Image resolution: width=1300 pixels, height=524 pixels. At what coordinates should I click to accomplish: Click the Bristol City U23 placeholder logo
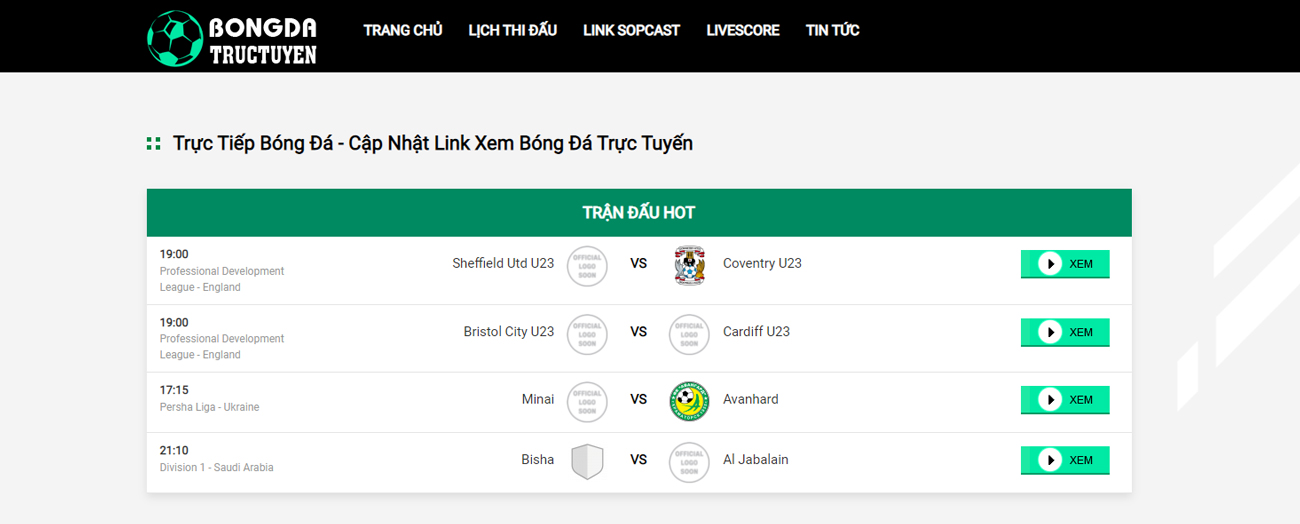(587, 332)
